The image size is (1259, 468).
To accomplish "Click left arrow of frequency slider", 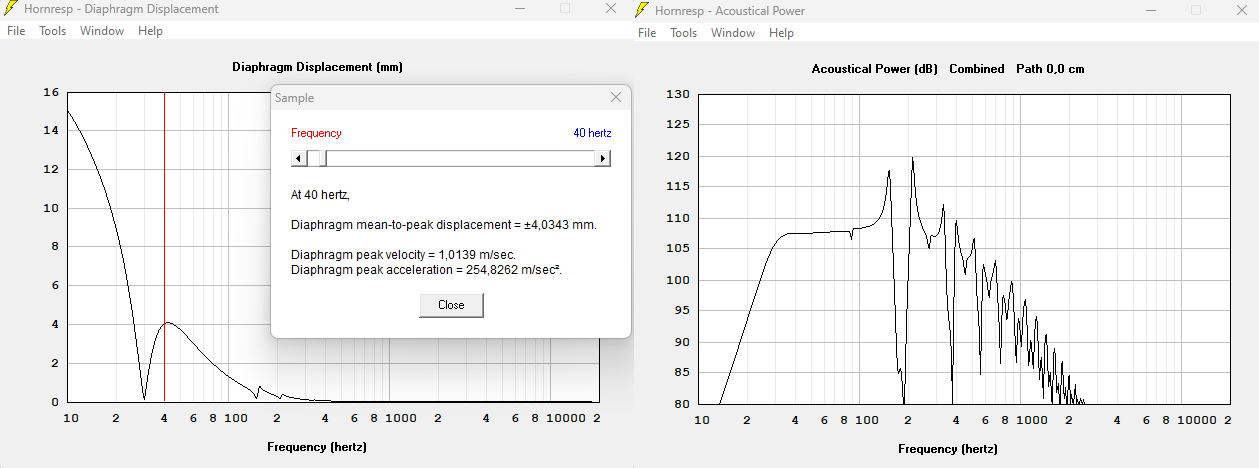I will [x=298, y=158].
